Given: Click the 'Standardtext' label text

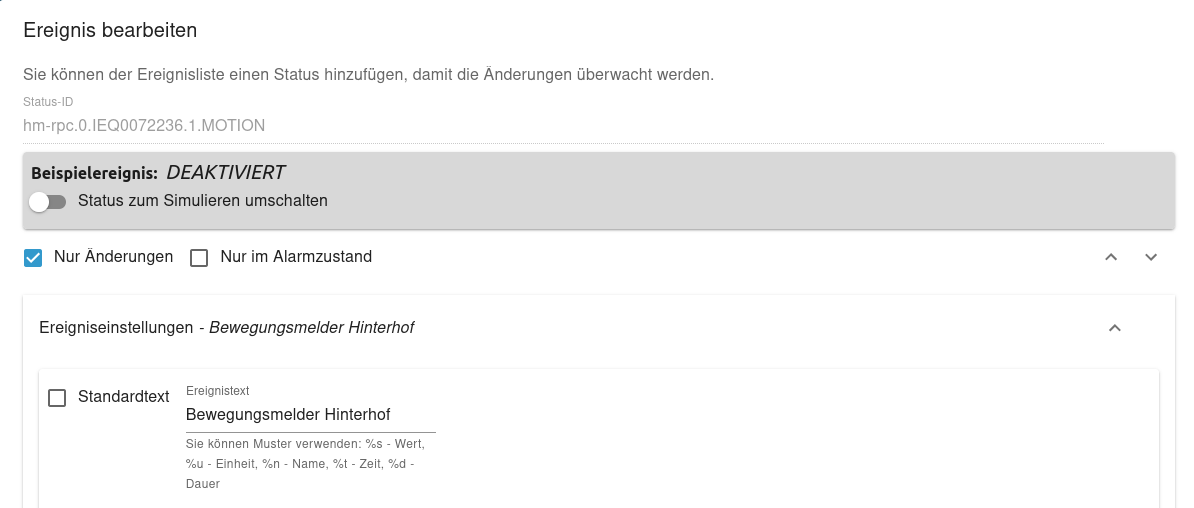Looking at the screenshot, I should (x=124, y=397).
